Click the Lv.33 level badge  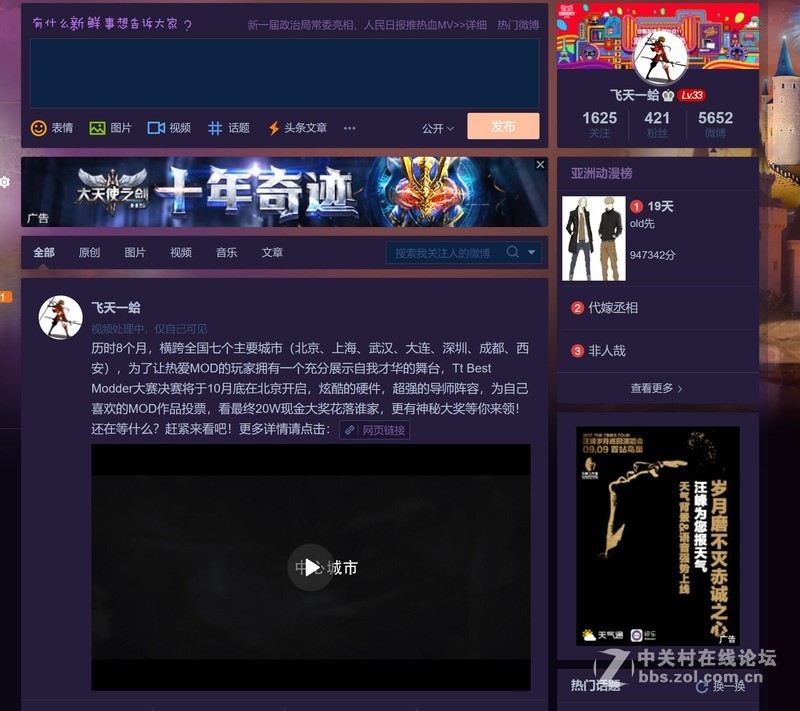coord(692,95)
